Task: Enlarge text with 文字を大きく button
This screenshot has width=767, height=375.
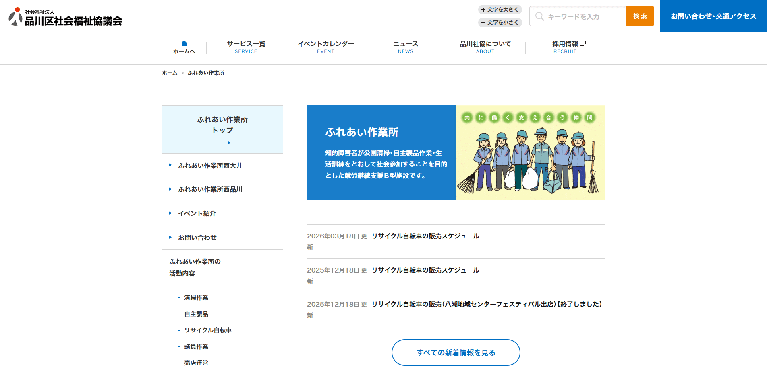Action: pyautogui.click(x=499, y=10)
